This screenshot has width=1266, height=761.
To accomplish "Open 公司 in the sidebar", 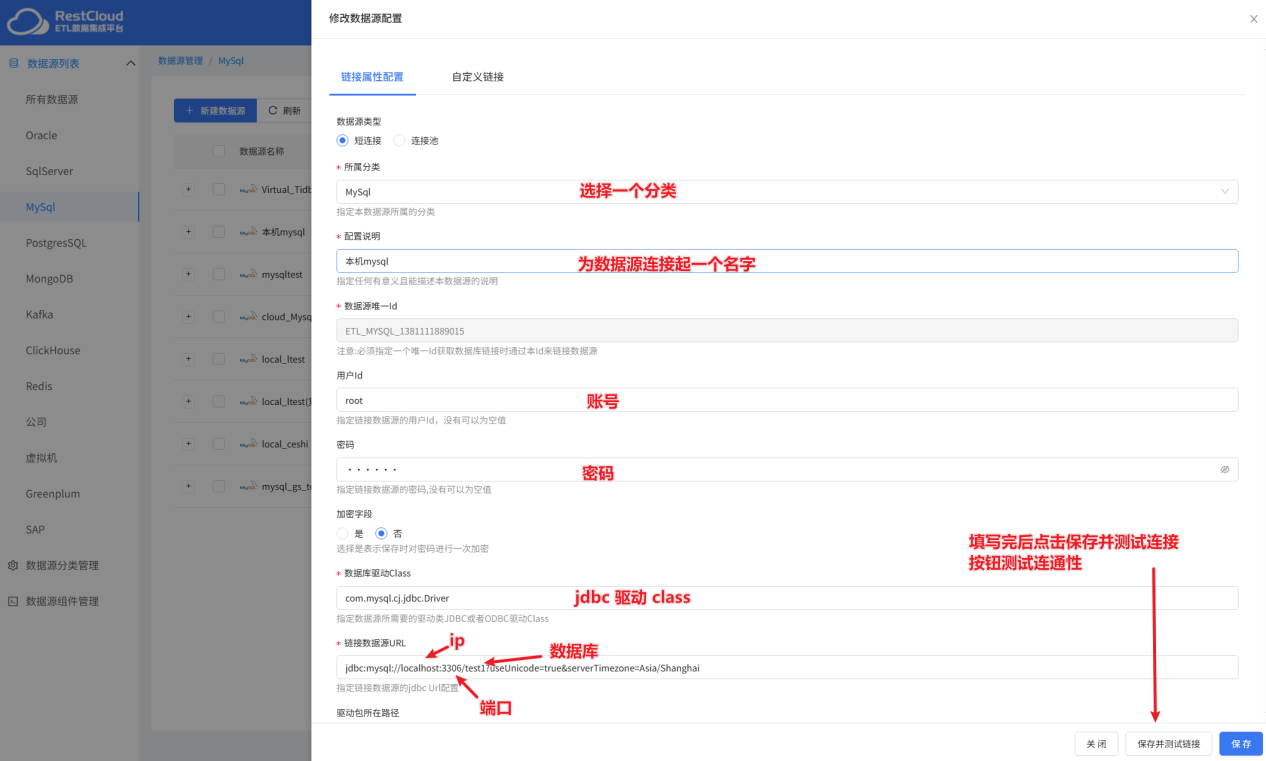I will (x=36, y=422).
